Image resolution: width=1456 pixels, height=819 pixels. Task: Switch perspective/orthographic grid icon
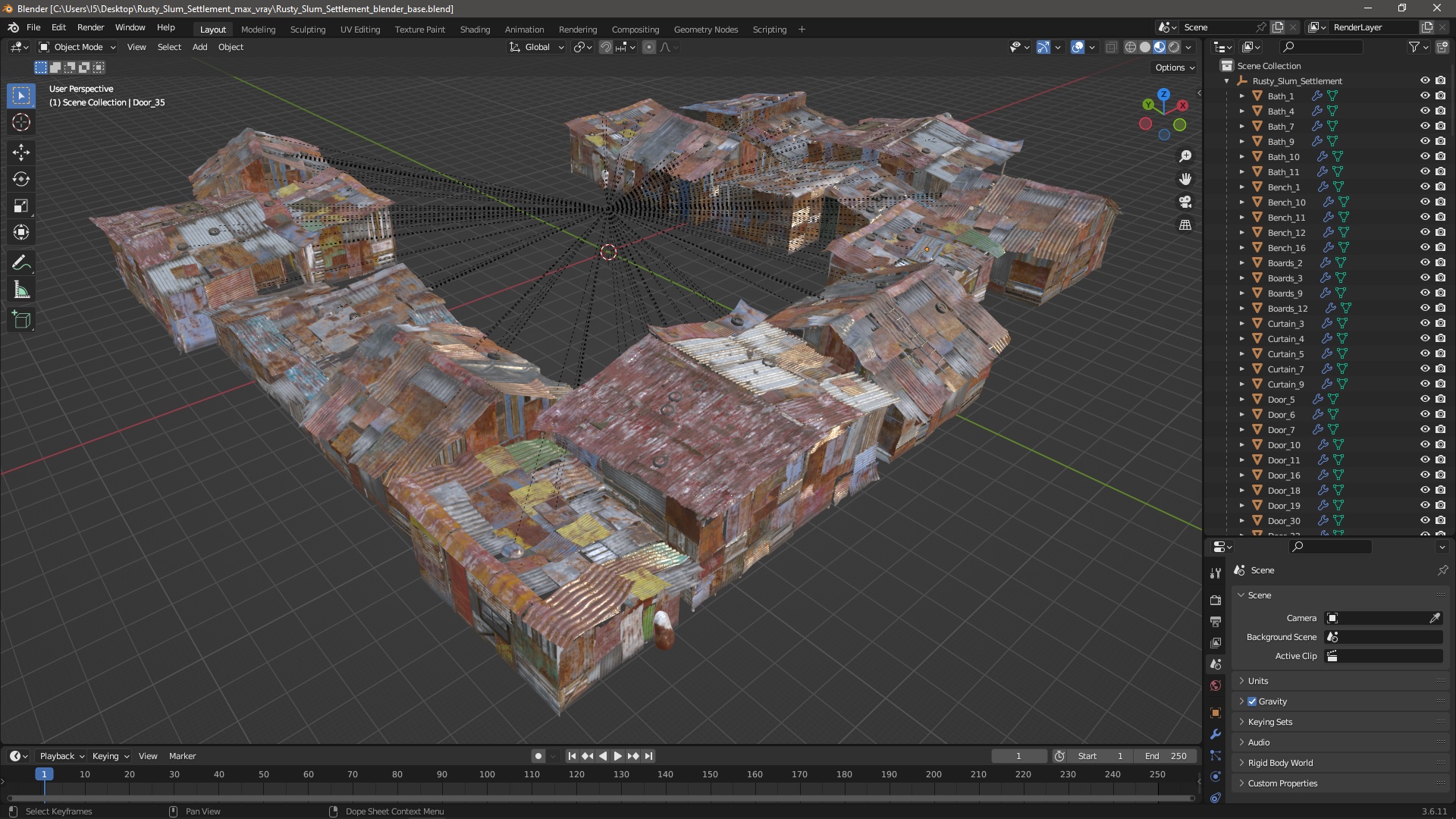(1185, 224)
